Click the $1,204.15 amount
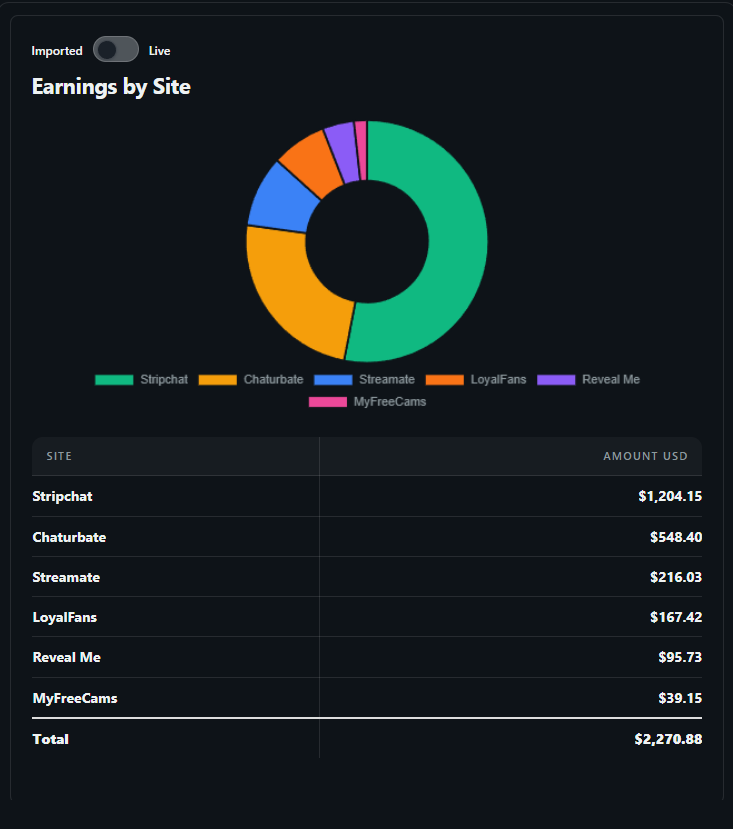This screenshot has width=733, height=829. (x=670, y=496)
